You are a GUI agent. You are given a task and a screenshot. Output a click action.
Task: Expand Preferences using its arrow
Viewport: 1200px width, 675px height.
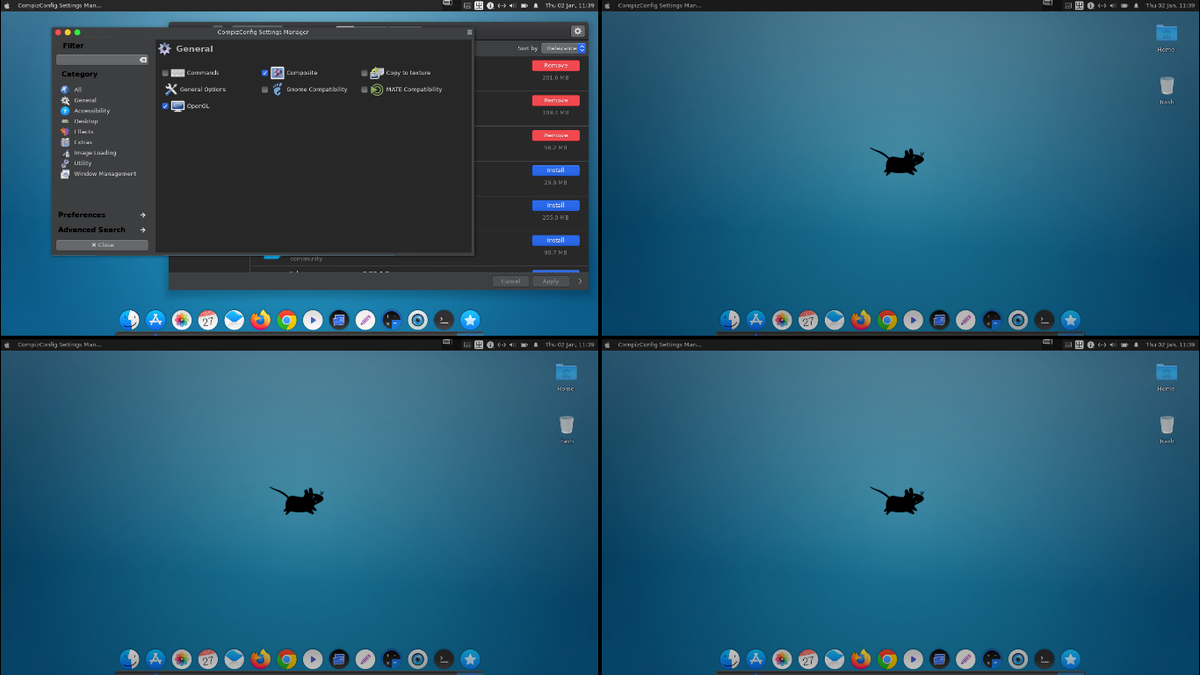click(143, 215)
